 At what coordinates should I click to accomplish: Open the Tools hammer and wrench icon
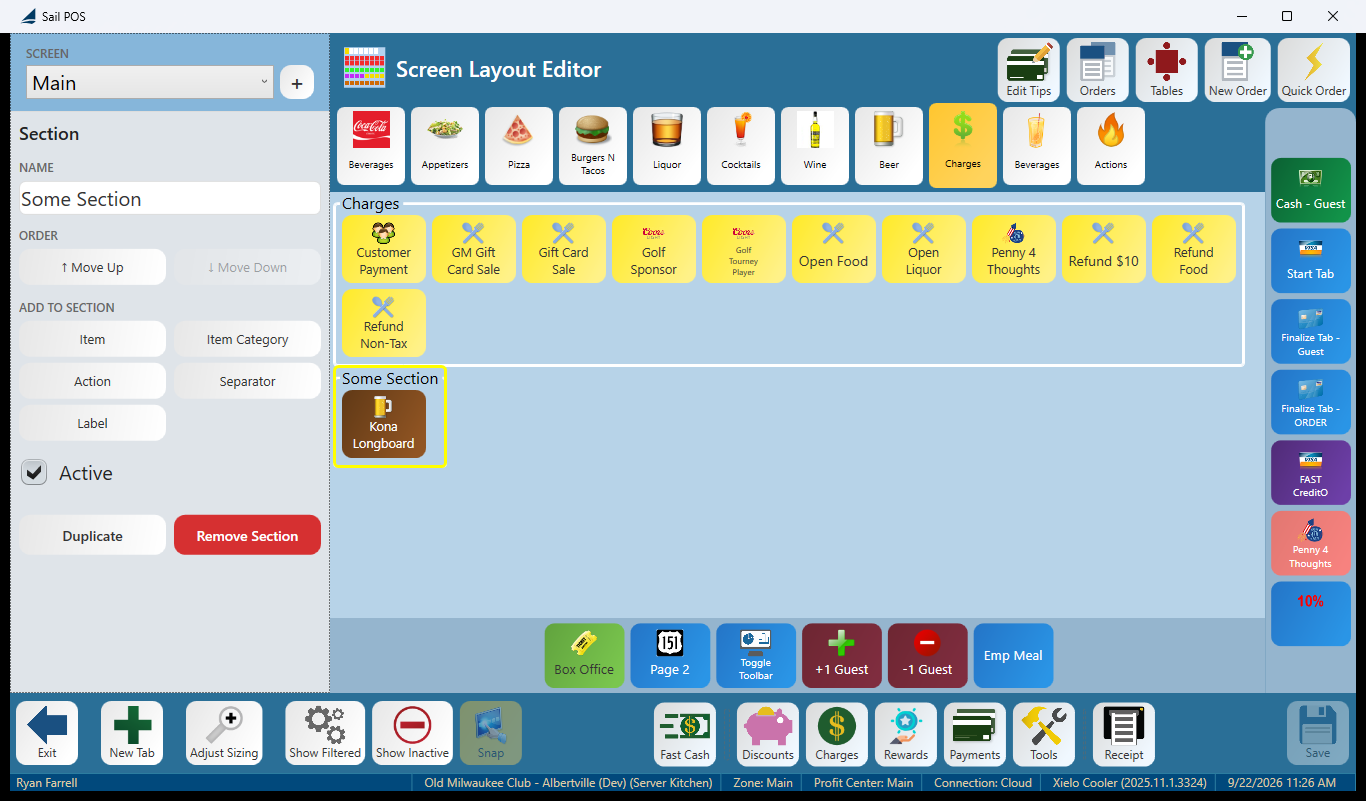point(1044,734)
